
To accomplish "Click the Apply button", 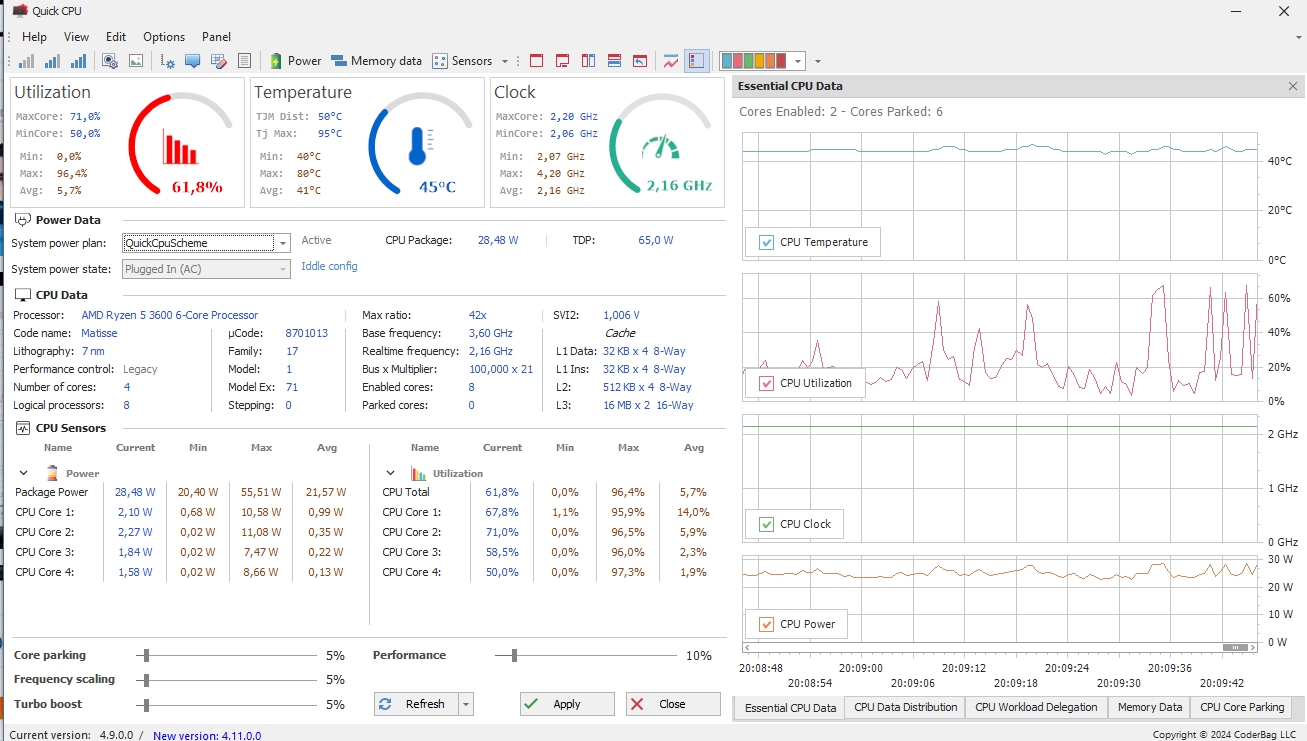I will tap(567, 704).
